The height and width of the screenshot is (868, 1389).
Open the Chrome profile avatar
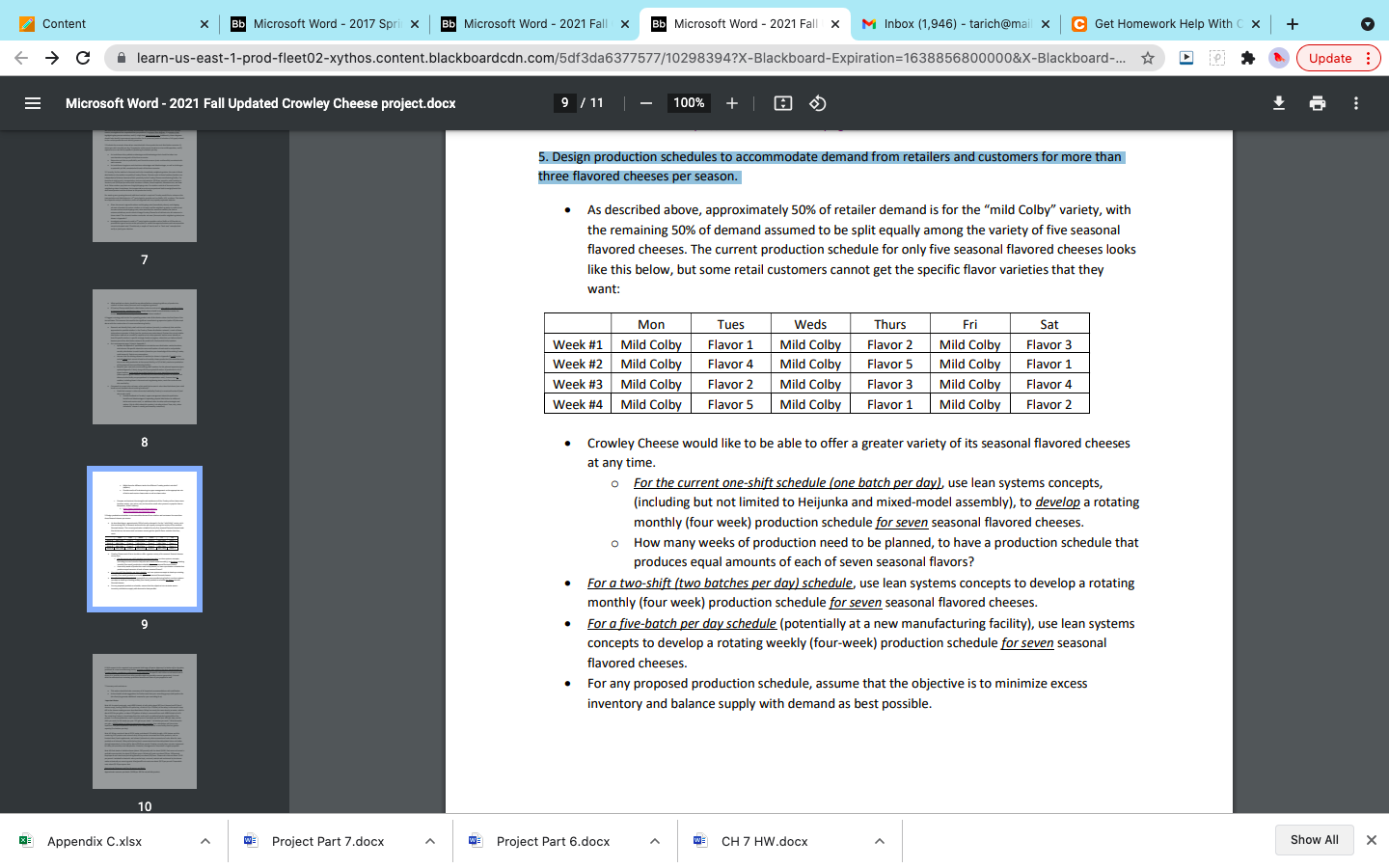pos(1279,58)
